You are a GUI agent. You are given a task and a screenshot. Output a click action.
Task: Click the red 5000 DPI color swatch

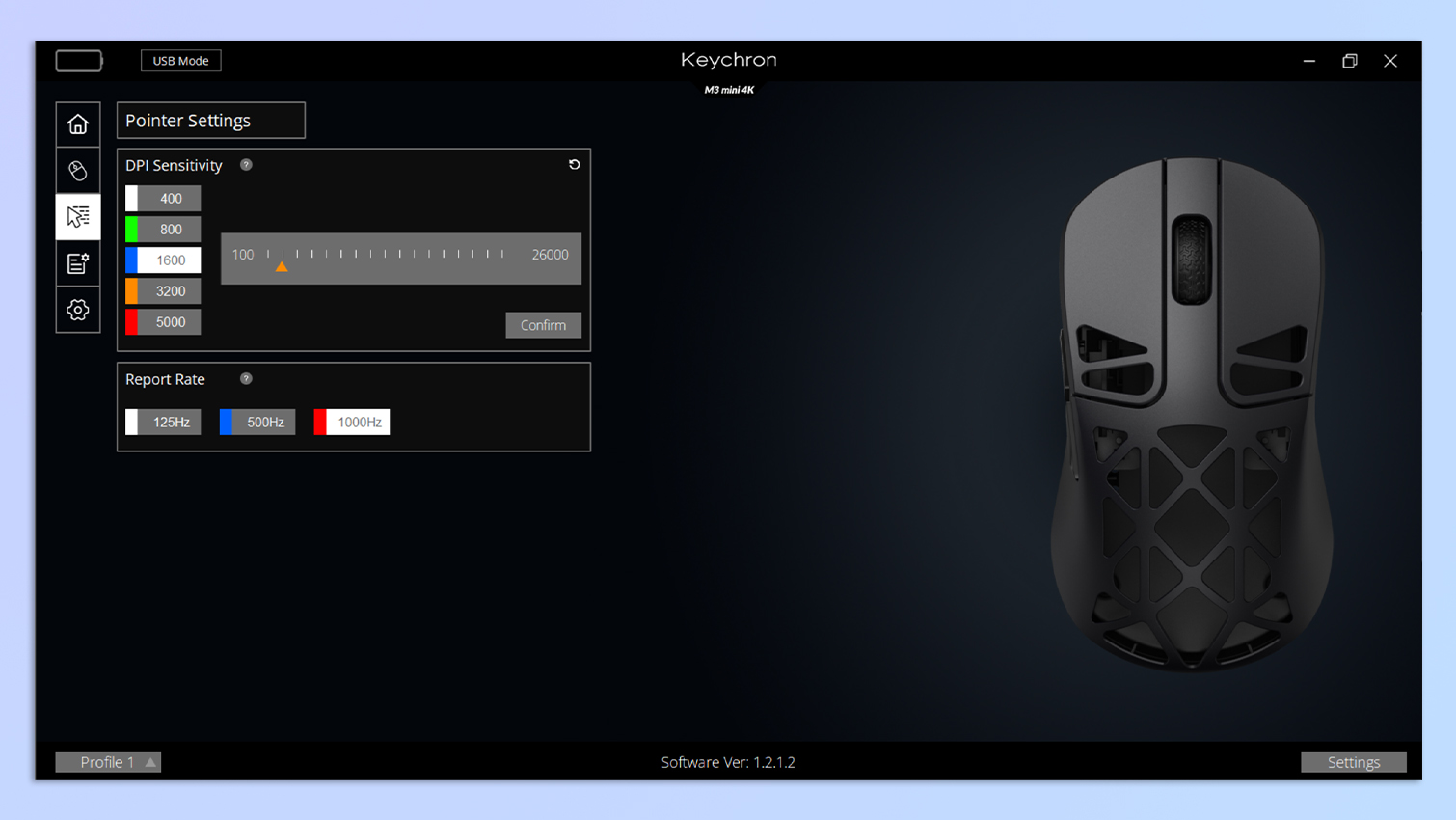(x=132, y=322)
